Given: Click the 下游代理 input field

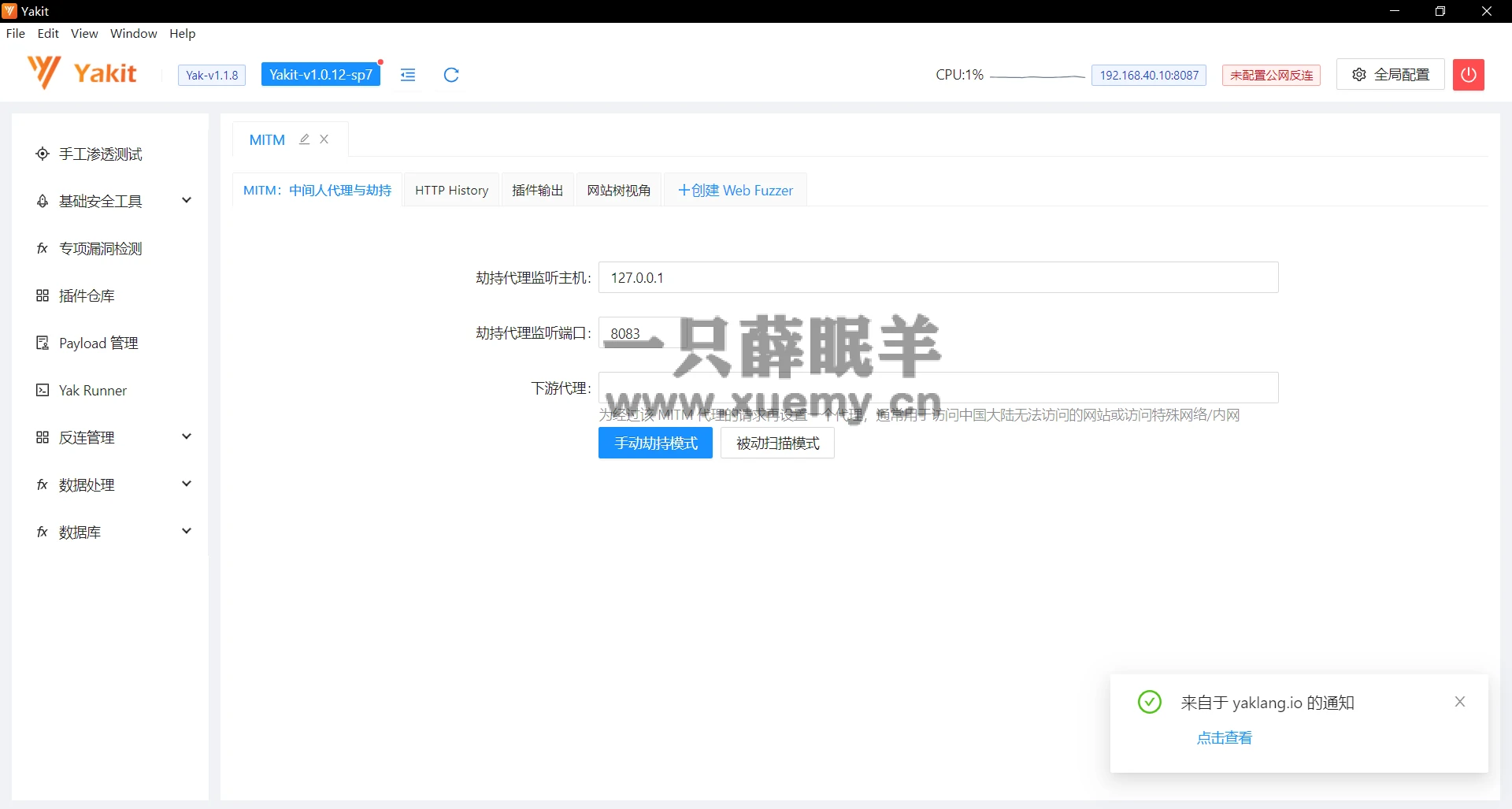Looking at the screenshot, I should click(939, 388).
